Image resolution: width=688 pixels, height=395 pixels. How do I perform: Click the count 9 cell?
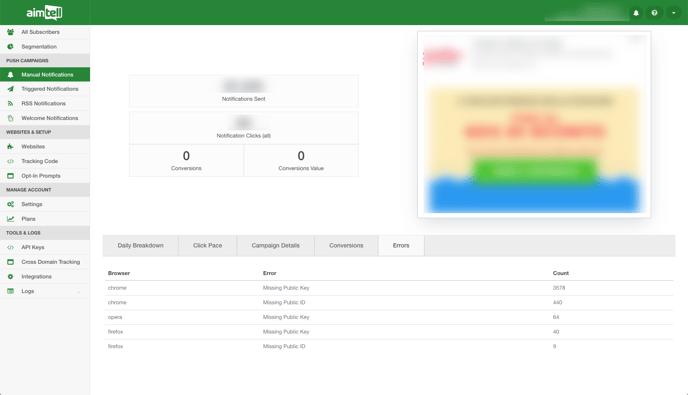pos(554,346)
